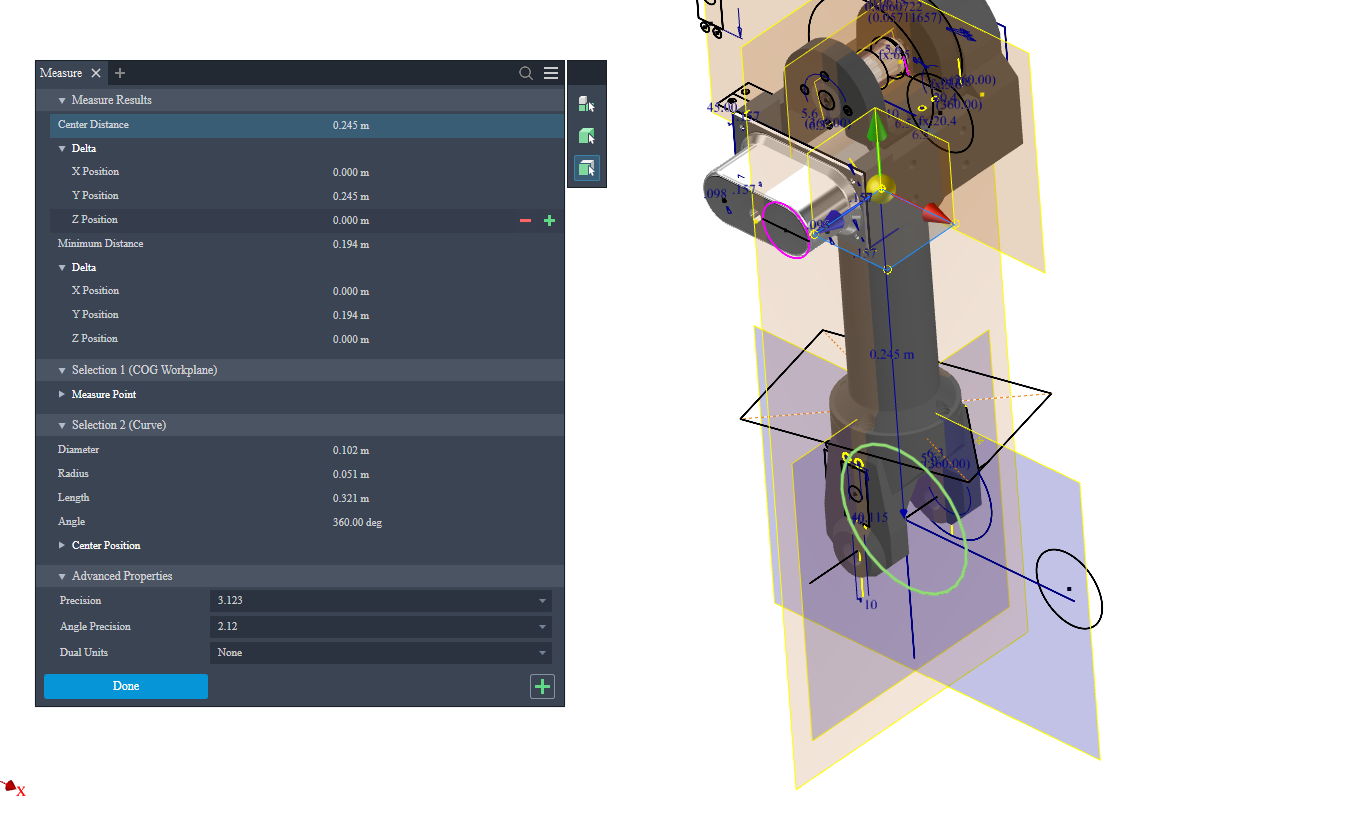Collapse the Delta group under Minimum Distance

62,268
